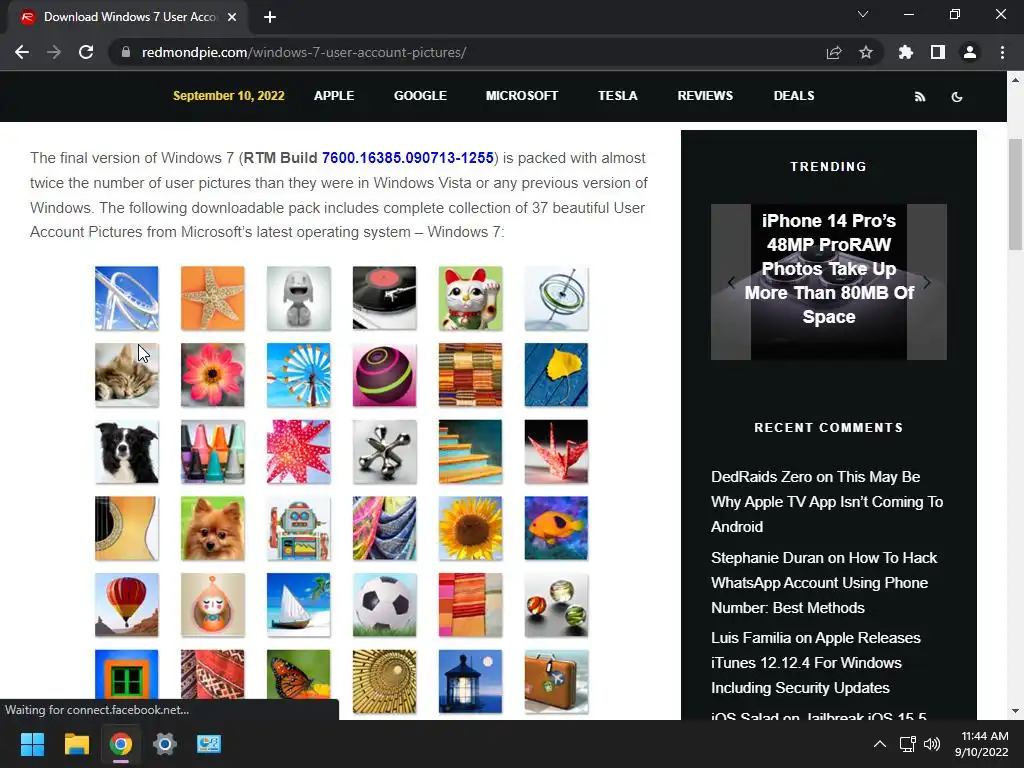The width and height of the screenshot is (1024, 768).
Task: Open Chrome extensions puzzle icon
Action: [x=906, y=52]
